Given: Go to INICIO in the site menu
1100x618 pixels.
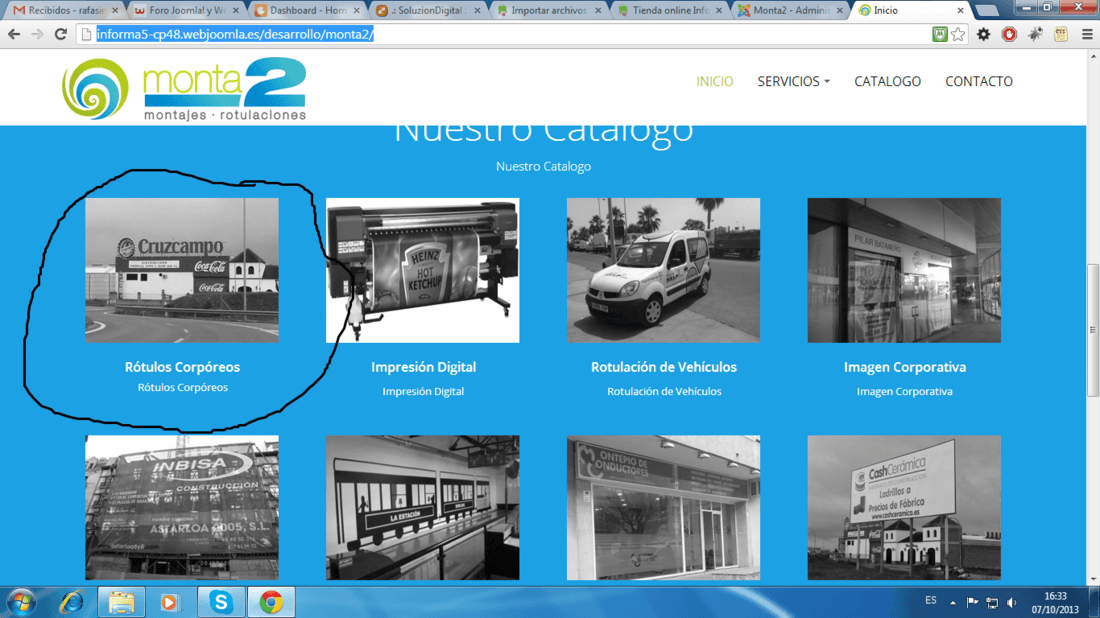Looking at the screenshot, I should (x=714, y=81).
